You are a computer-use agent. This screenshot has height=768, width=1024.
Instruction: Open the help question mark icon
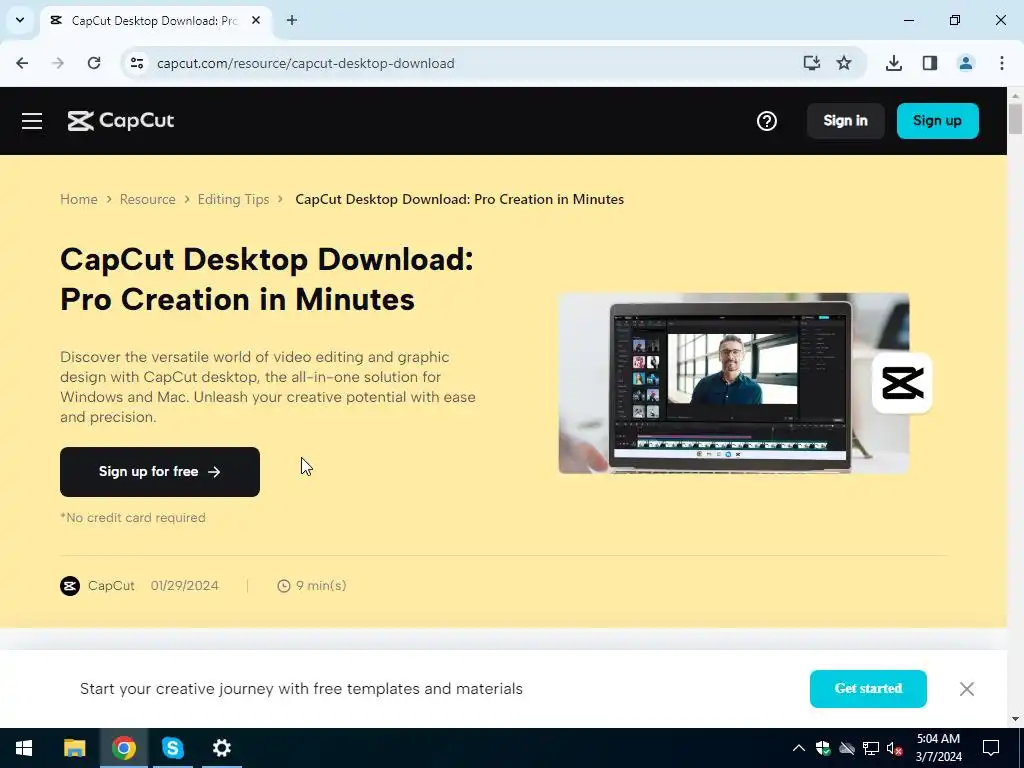point(767,121)
